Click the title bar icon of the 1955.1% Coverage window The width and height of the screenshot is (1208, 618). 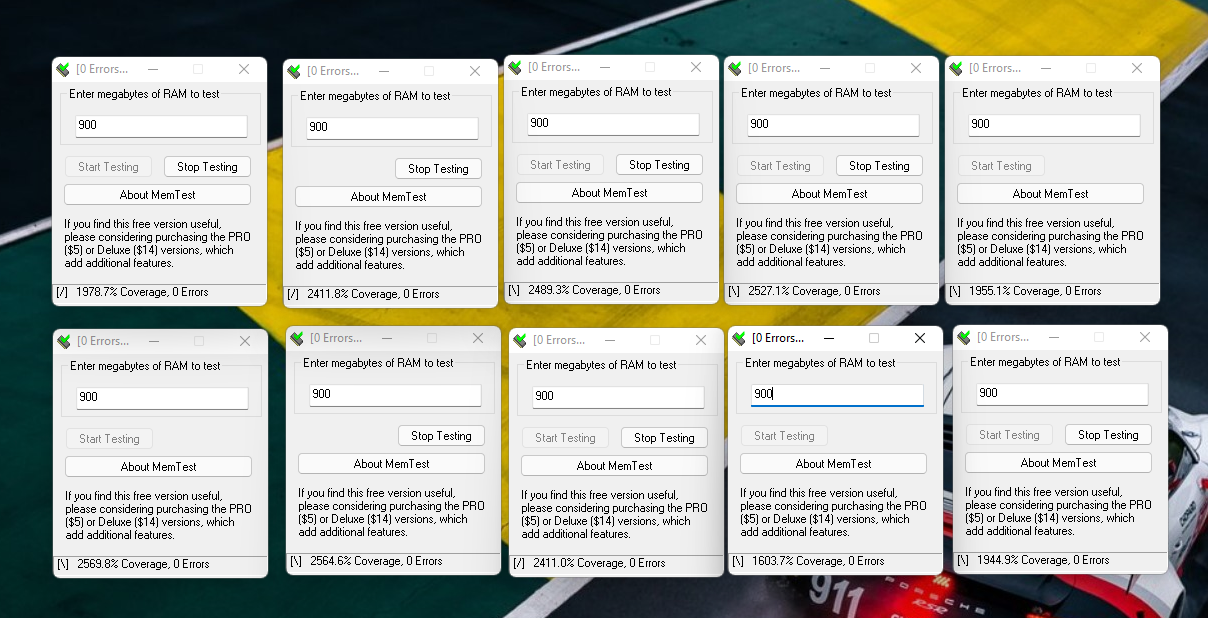tap(957, 69)
